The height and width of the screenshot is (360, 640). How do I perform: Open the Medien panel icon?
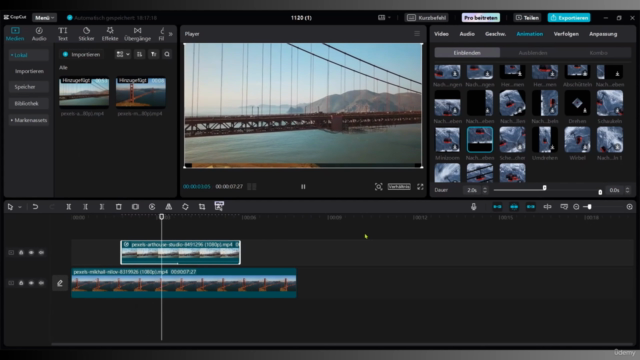click(15, 34)
